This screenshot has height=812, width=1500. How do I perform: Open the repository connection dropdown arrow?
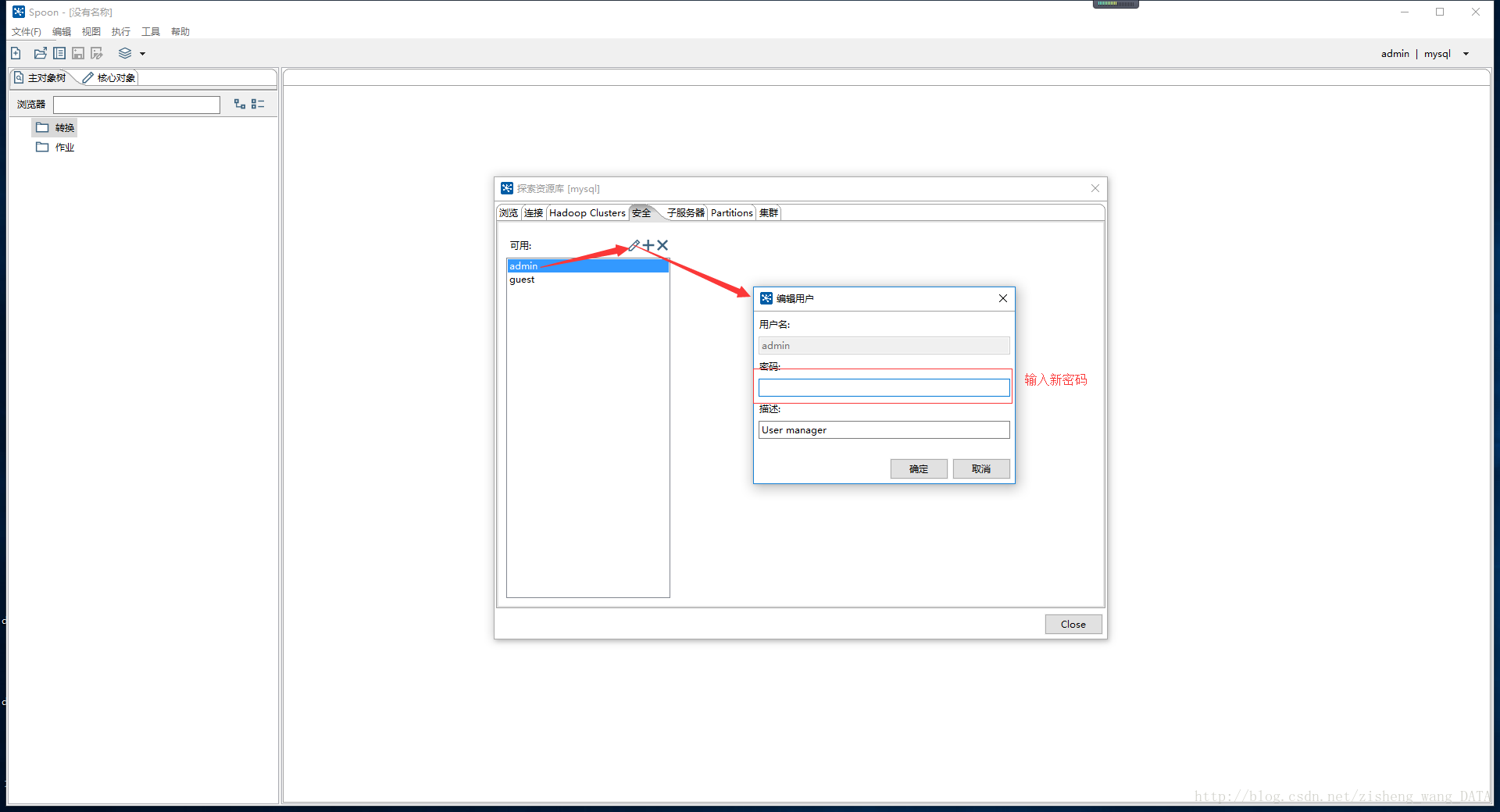[1466, 54]
